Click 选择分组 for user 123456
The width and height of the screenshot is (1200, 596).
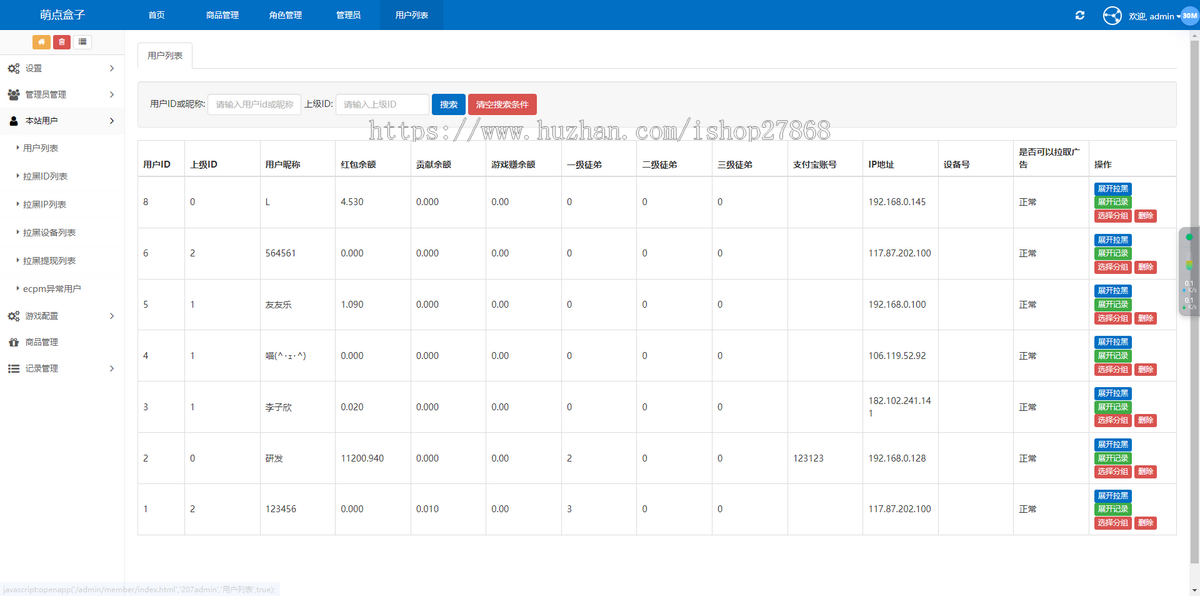1112,523
